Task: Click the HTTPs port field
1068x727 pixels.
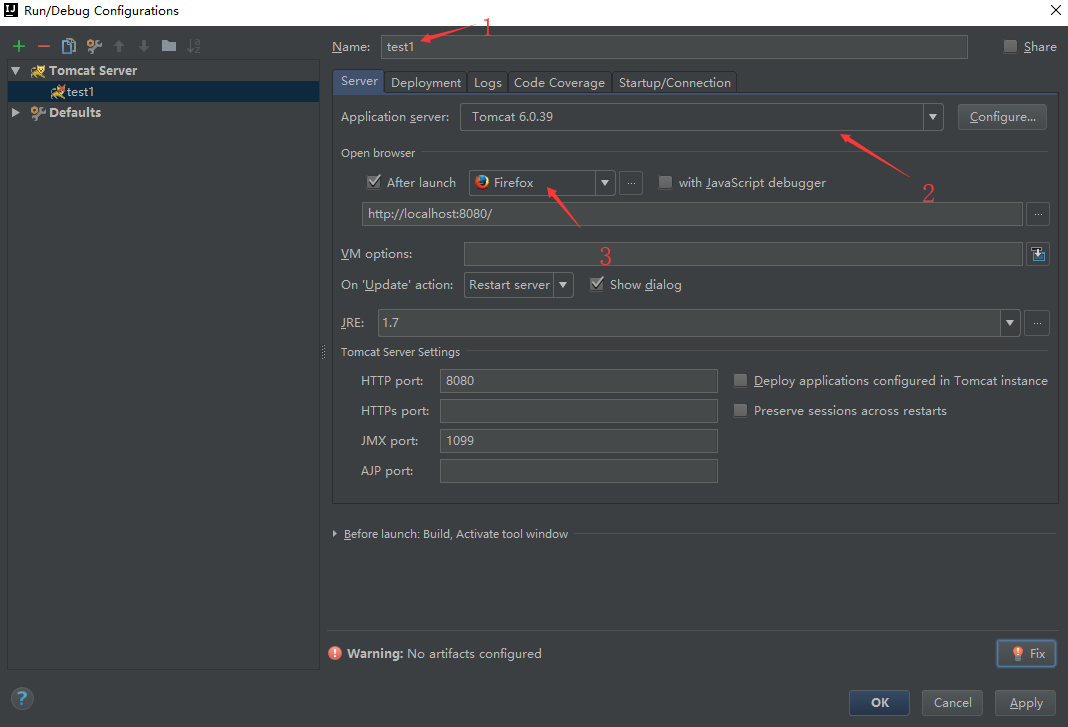Action: pos(578,411)
